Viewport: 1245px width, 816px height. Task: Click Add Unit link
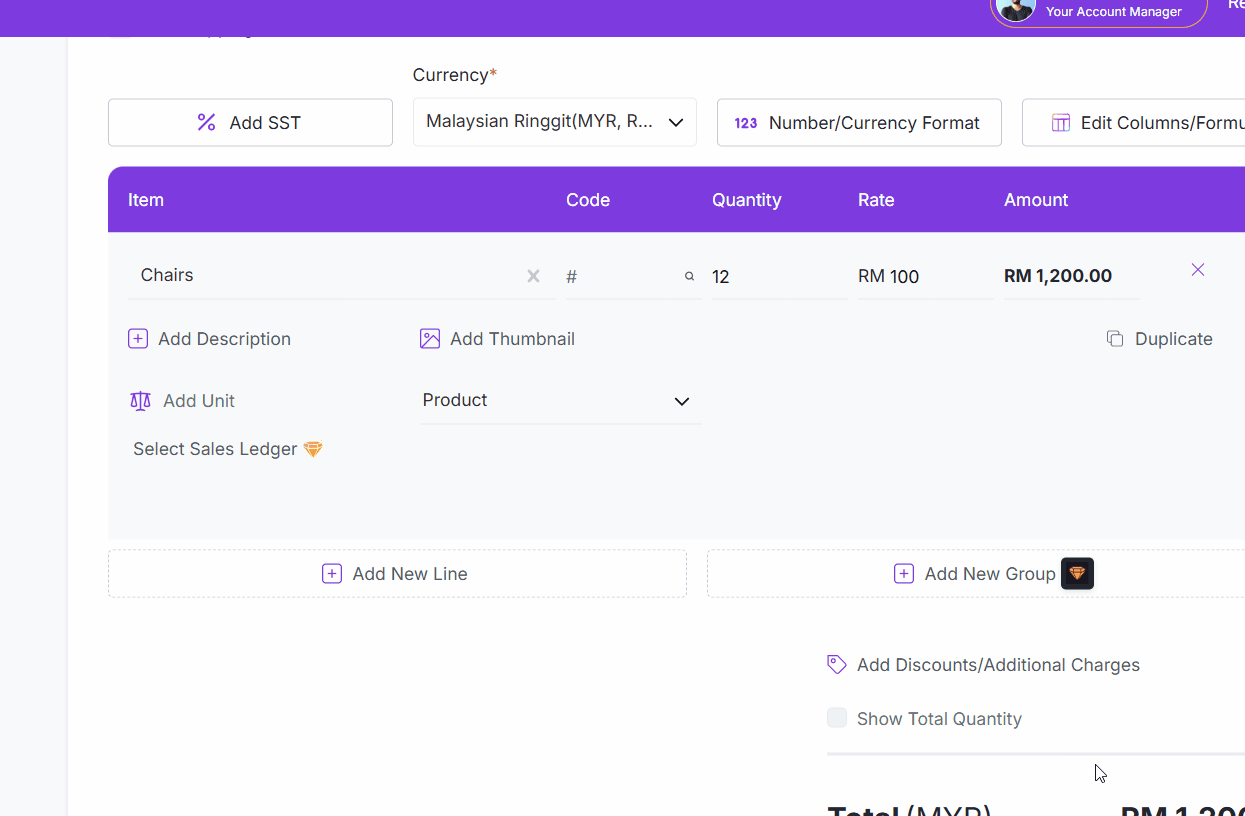point(199,401)
